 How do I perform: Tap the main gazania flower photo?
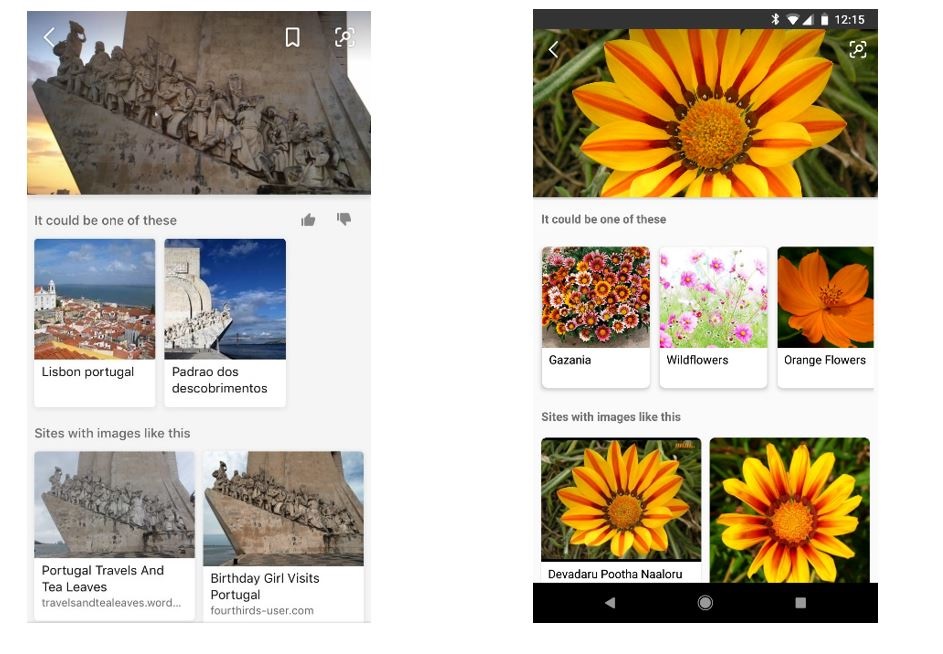tap(705, 113)
